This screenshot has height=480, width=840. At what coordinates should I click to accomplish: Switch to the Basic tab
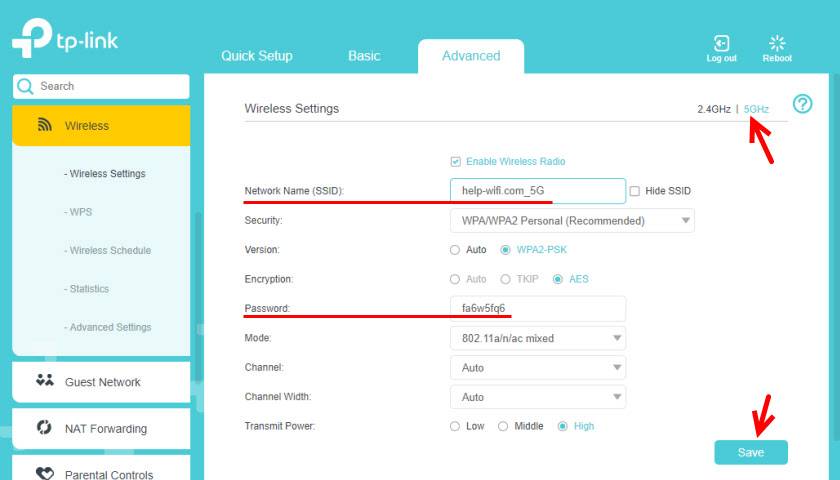tap(364, 56)
